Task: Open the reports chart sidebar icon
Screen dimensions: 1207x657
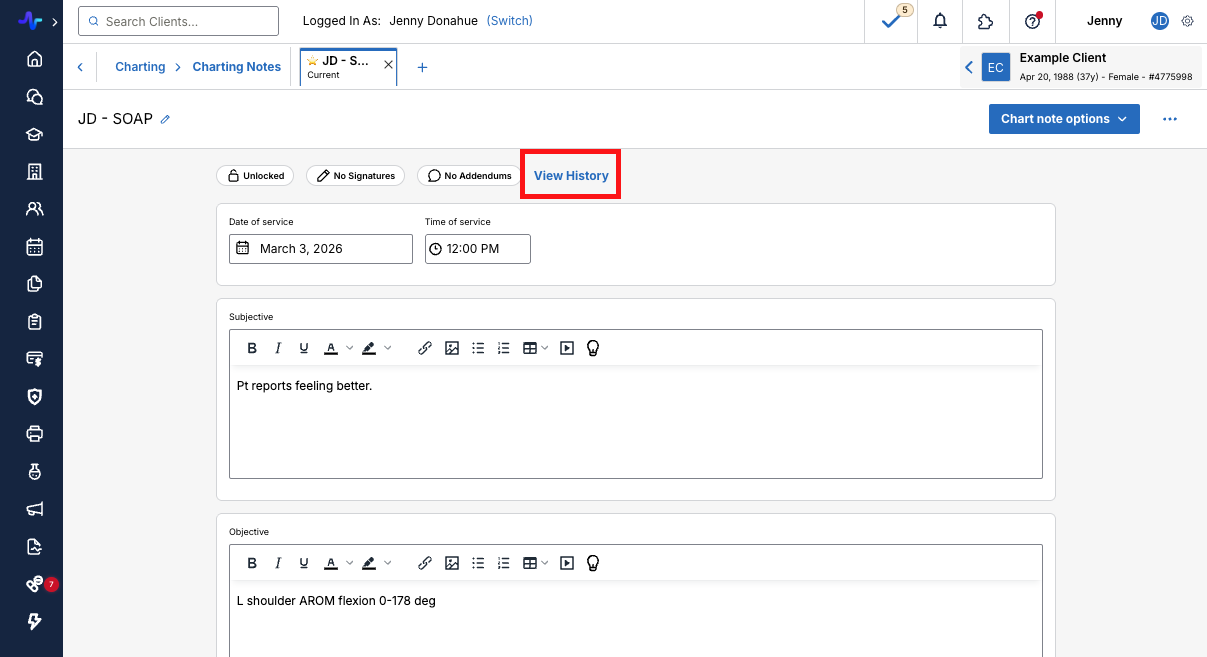Action: 34,547
